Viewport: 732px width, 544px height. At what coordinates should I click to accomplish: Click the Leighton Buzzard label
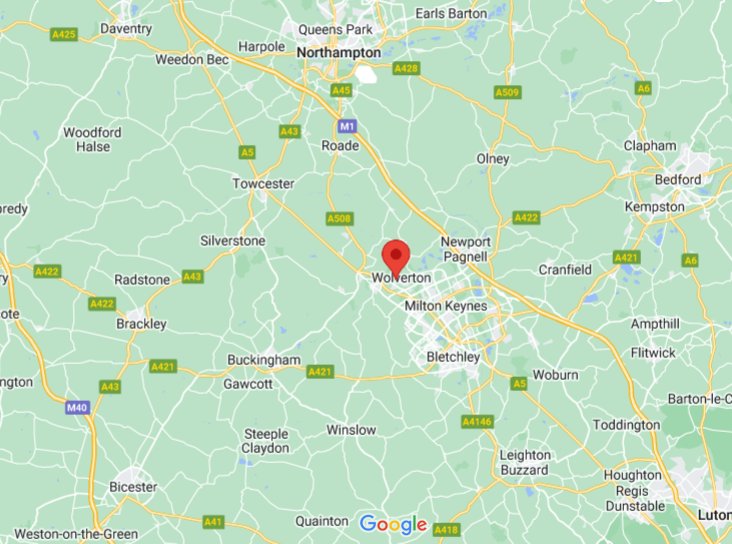[x=525, y=462]
